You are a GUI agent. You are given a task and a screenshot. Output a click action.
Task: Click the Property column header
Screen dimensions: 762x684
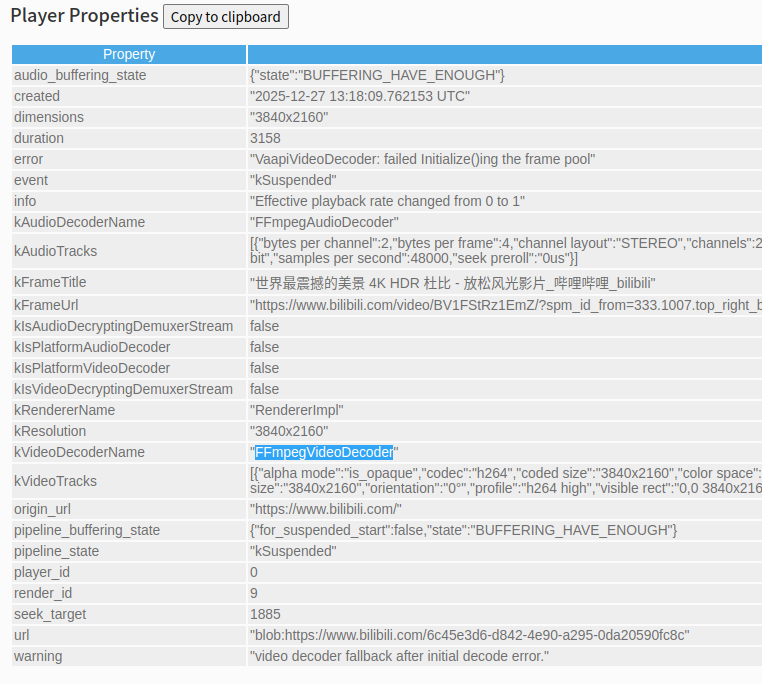pos(129,54)
